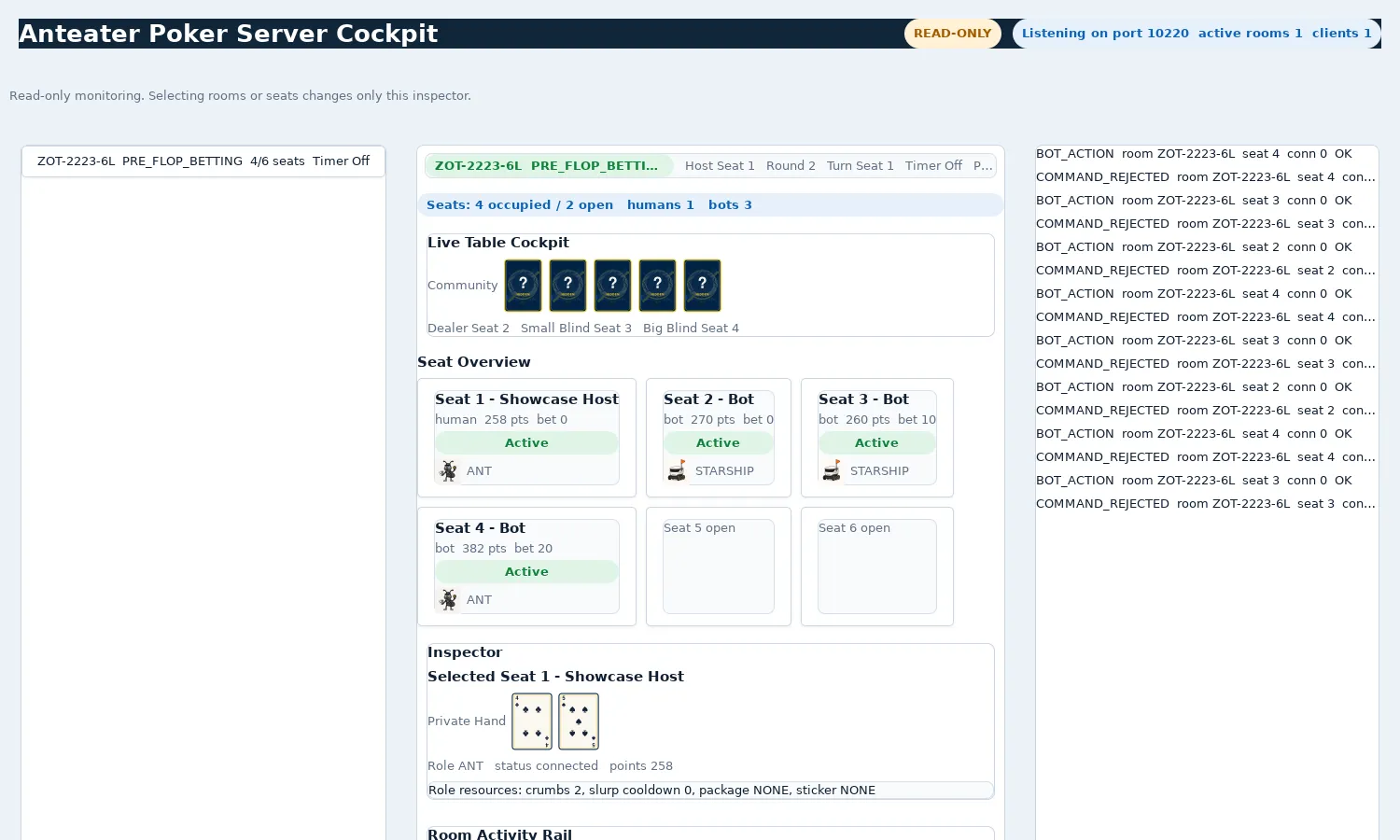1400x840 pixels.
Task: Select room ZOT-2223-6L in the room list
Action: (x=203, y=161)
